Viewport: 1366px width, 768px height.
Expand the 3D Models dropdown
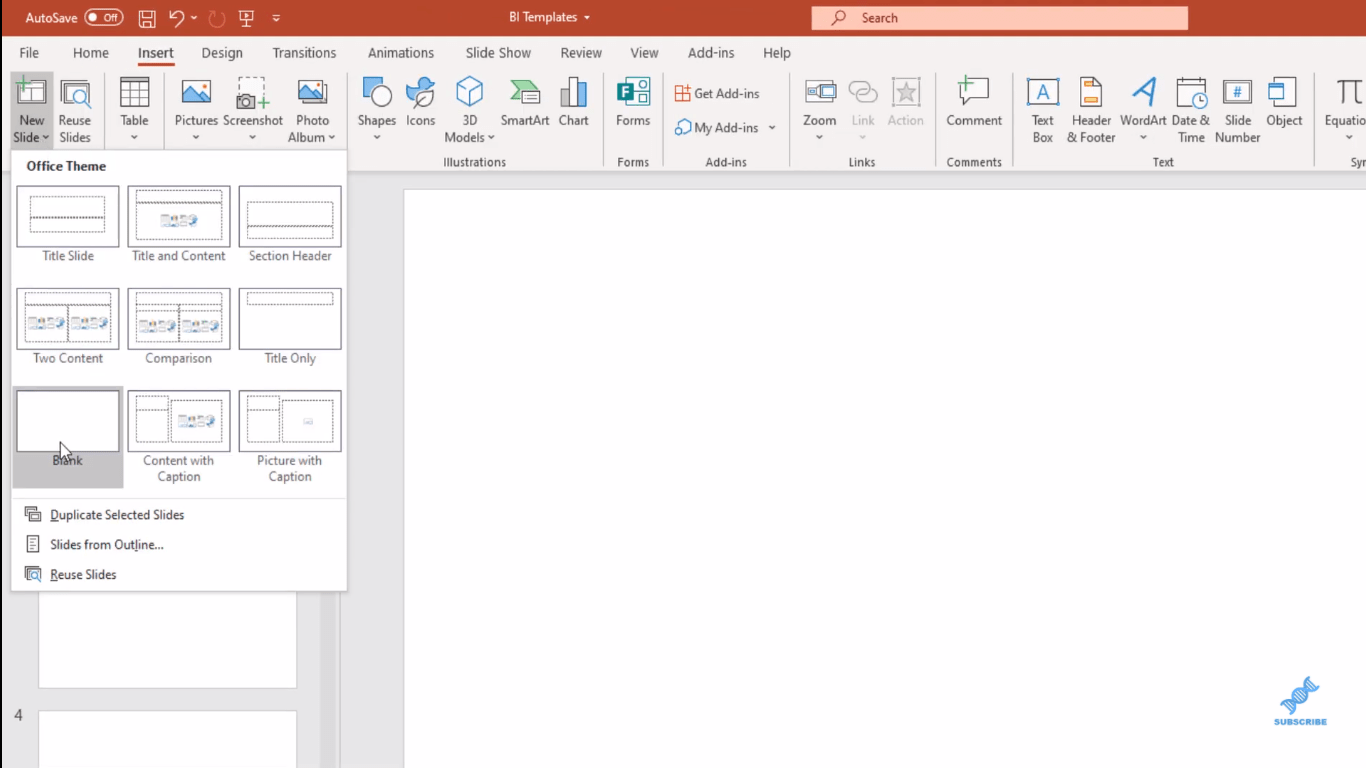[491, 138]
